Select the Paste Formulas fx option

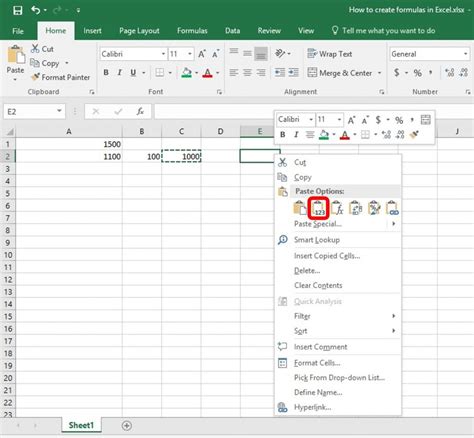point(337,208)
